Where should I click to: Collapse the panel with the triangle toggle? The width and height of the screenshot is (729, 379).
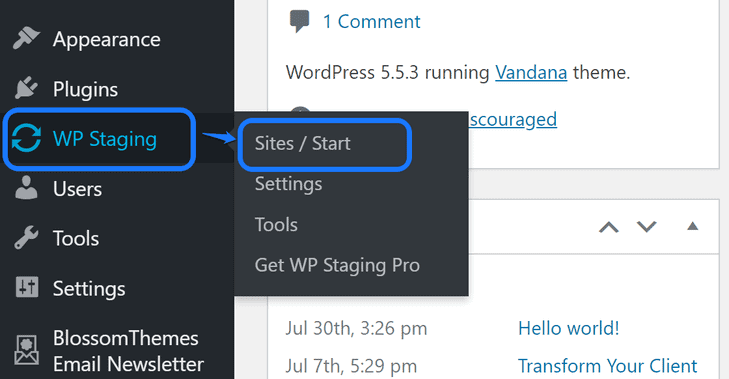tap(693, 226)
